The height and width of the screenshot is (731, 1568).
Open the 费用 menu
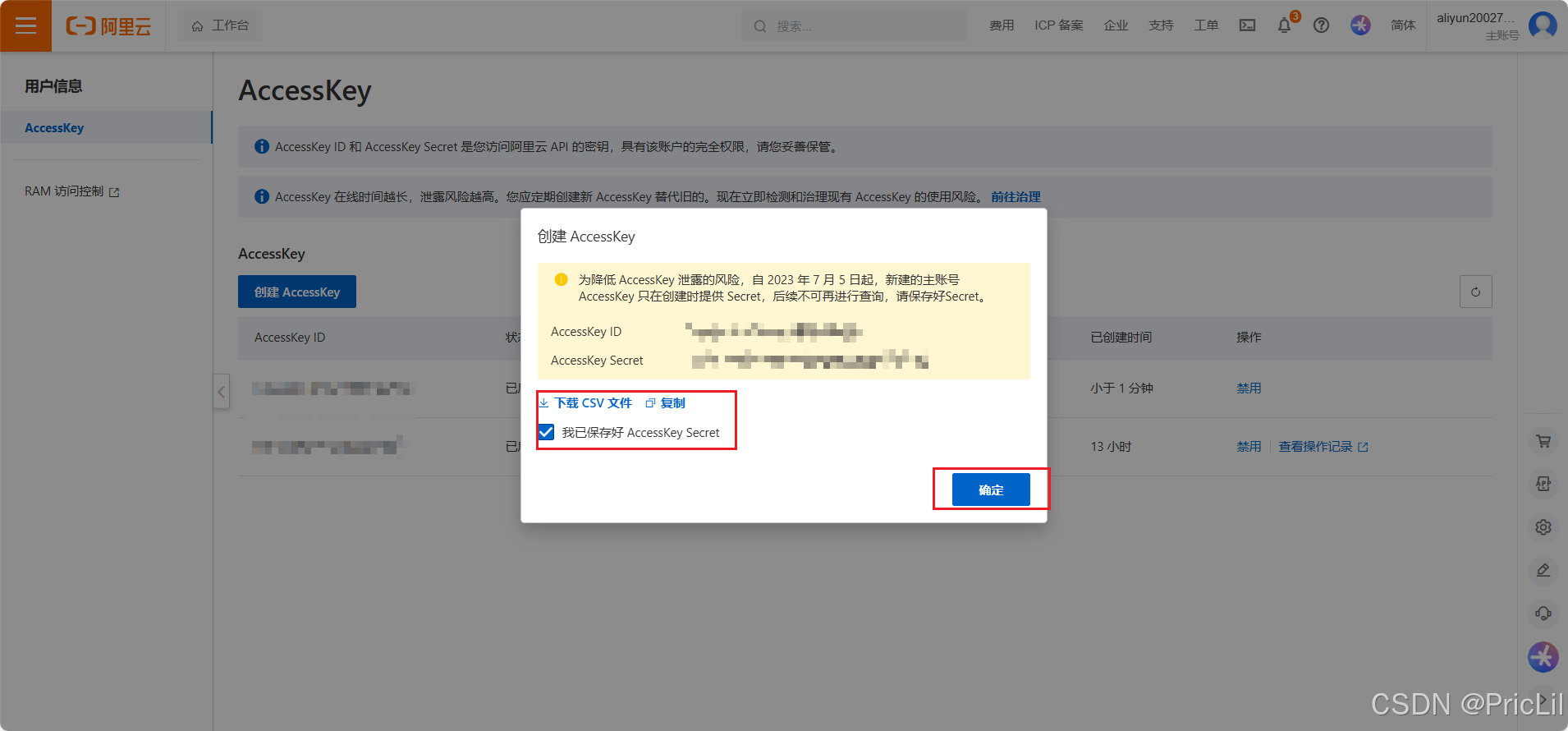(x=1002, y=25)
